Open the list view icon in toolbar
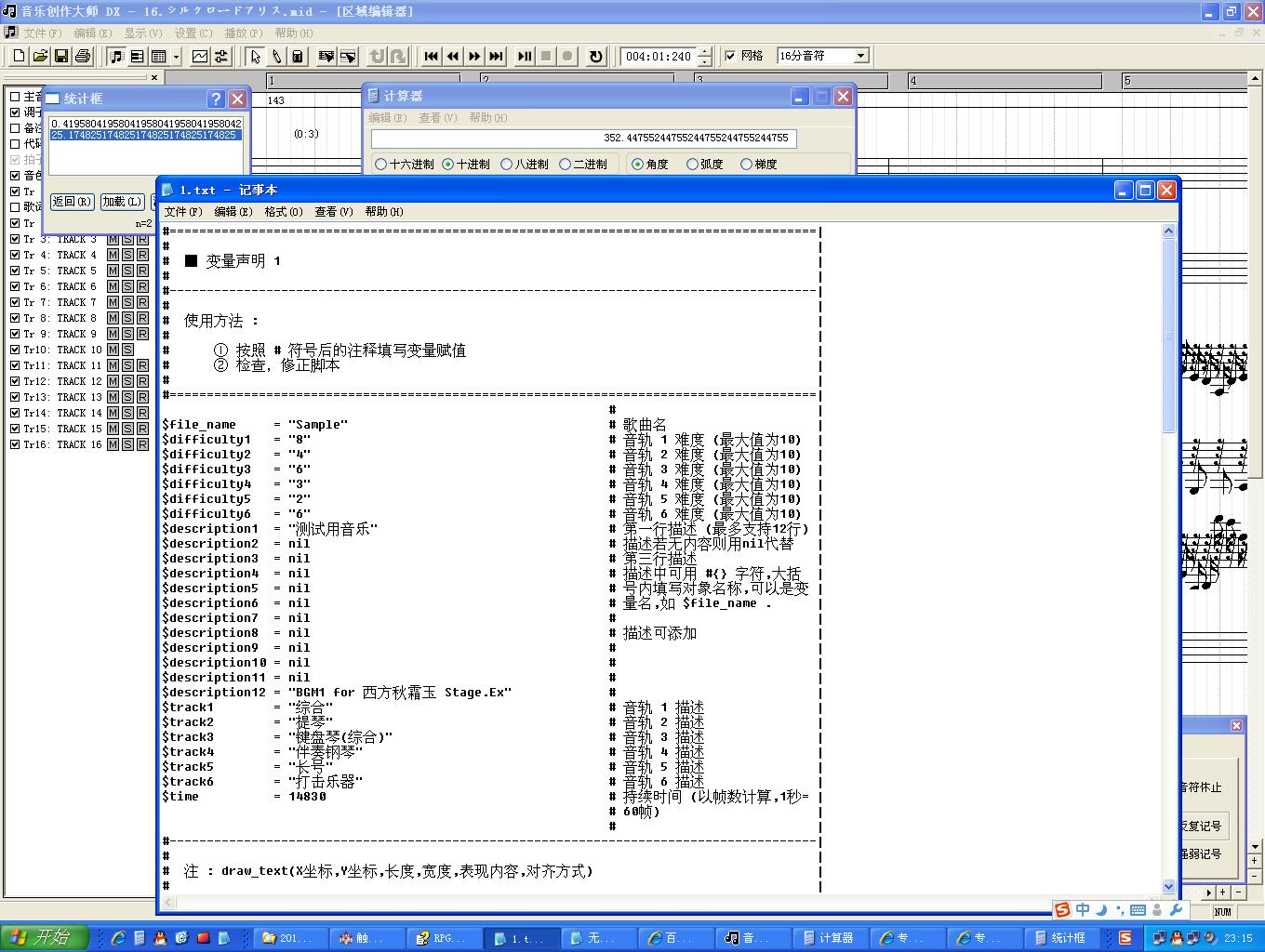 coord(159,57)
